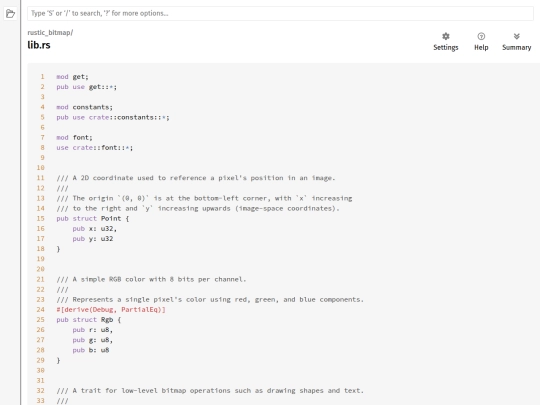This screenshot has height=405, width=540.
Task: Expand the Summary toggle
Action: tap(516, 42)
